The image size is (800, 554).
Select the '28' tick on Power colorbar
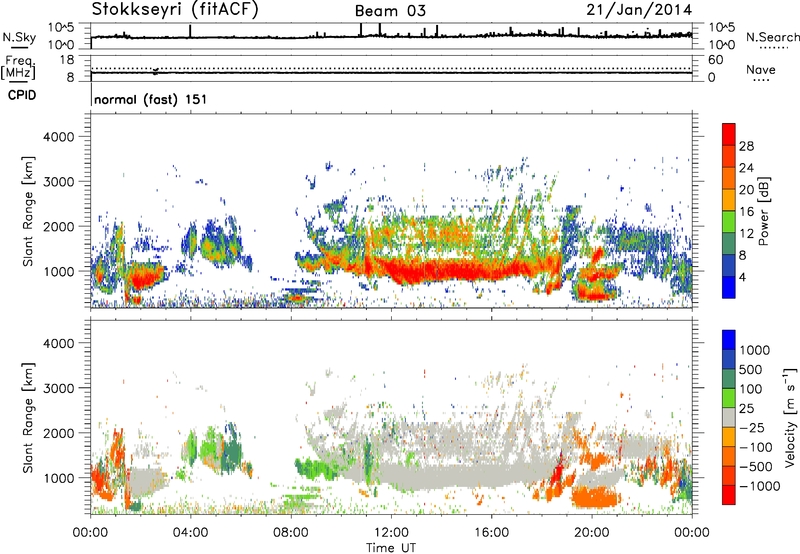(x=746, y=146)
